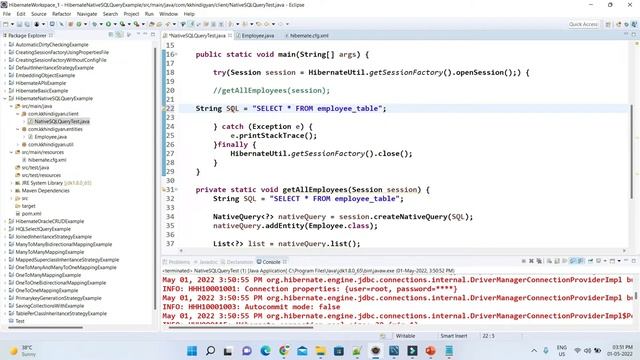Click the Save All toolbar icon
The image size is (640, 360).
tap(27, 24)
